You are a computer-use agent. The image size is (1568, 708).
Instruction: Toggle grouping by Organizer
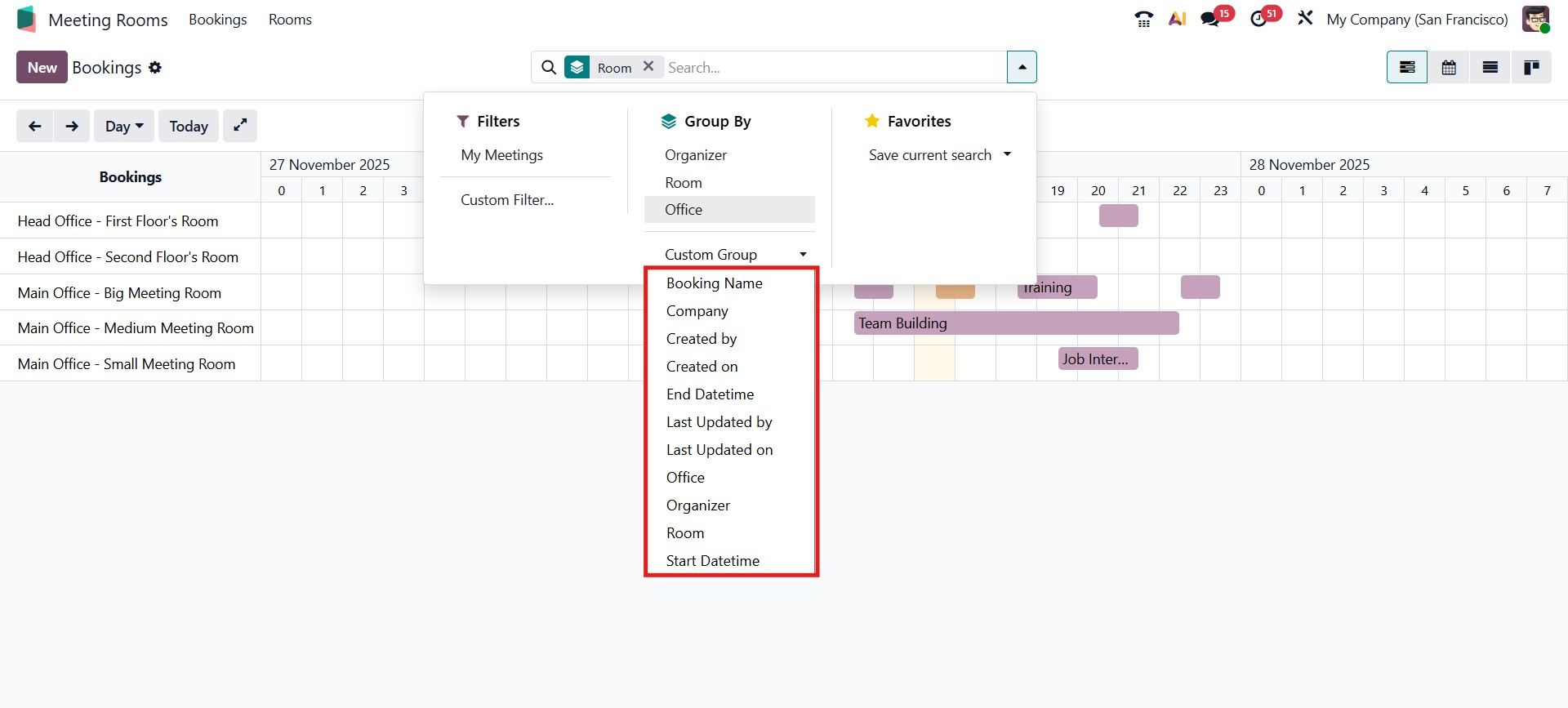[x=695, y=155]
